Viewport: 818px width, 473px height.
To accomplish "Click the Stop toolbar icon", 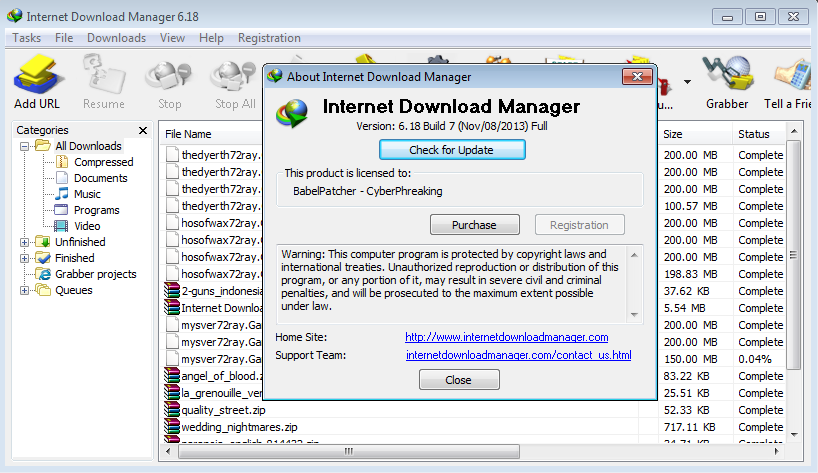I will [169, 77].
